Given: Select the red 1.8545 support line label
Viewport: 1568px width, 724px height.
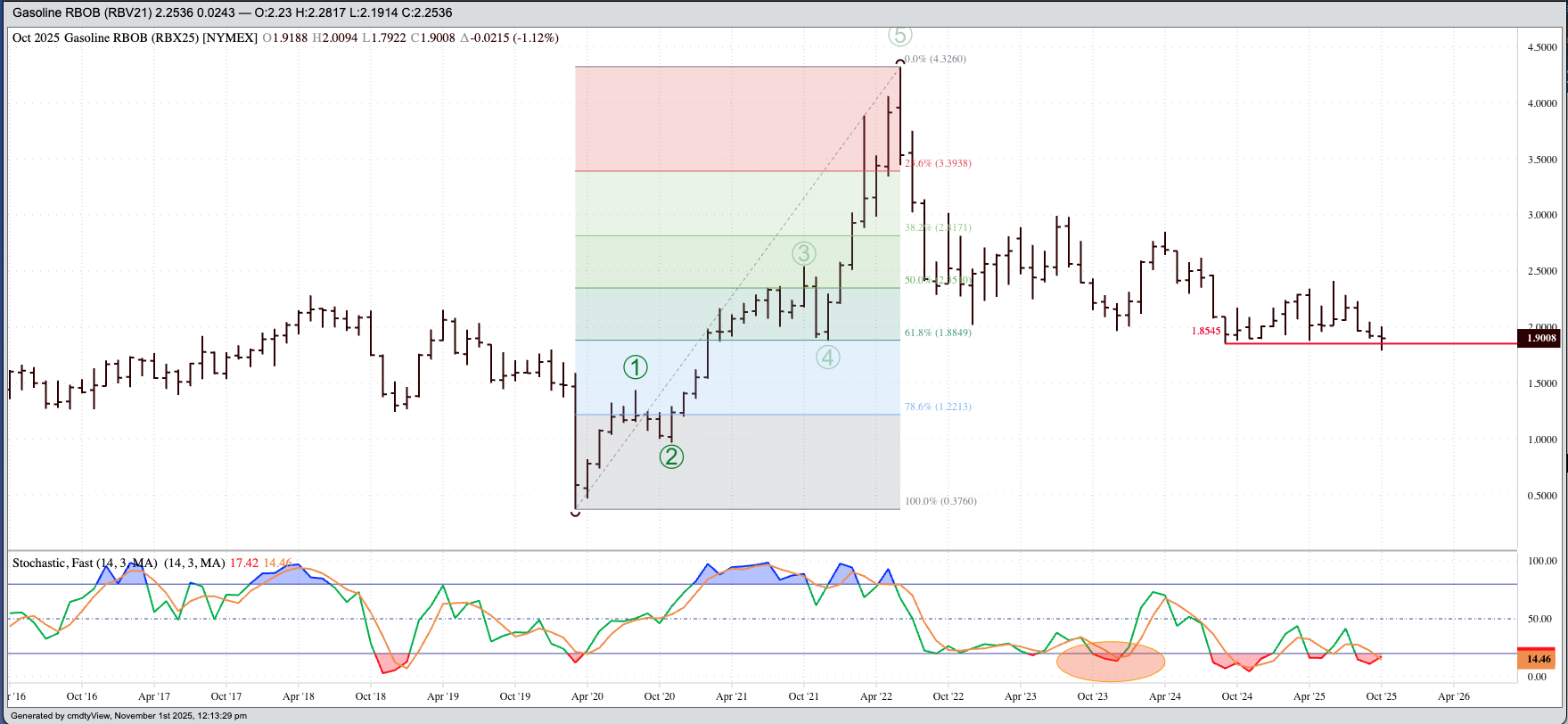Looking at the screenshot, I should 1205,331.
